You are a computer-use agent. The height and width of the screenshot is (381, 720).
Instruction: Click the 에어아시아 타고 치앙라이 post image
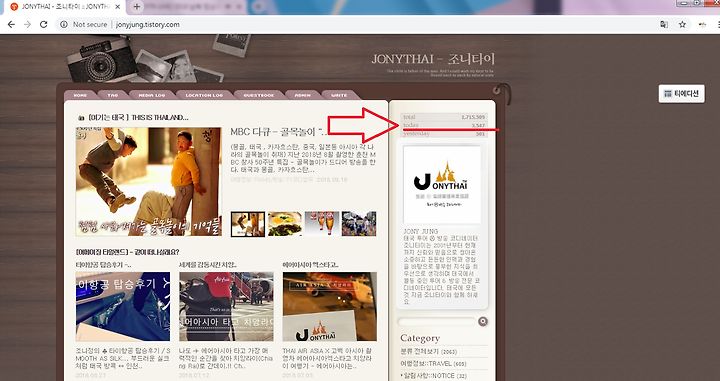click(226, 307)
